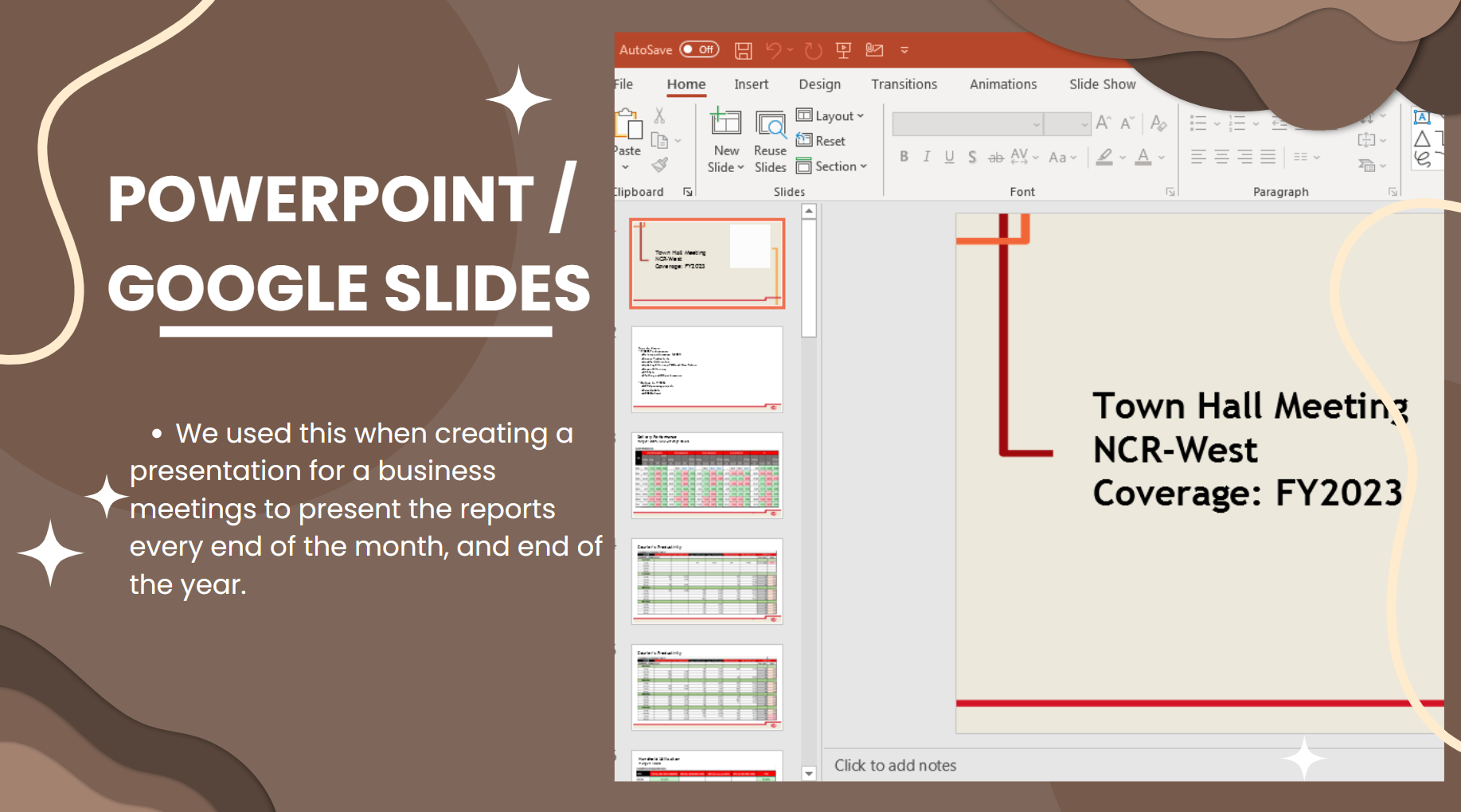Open the Add or Remove Columns dropdown
This screenshot has height=812, width=1461.
[1306, 157]
